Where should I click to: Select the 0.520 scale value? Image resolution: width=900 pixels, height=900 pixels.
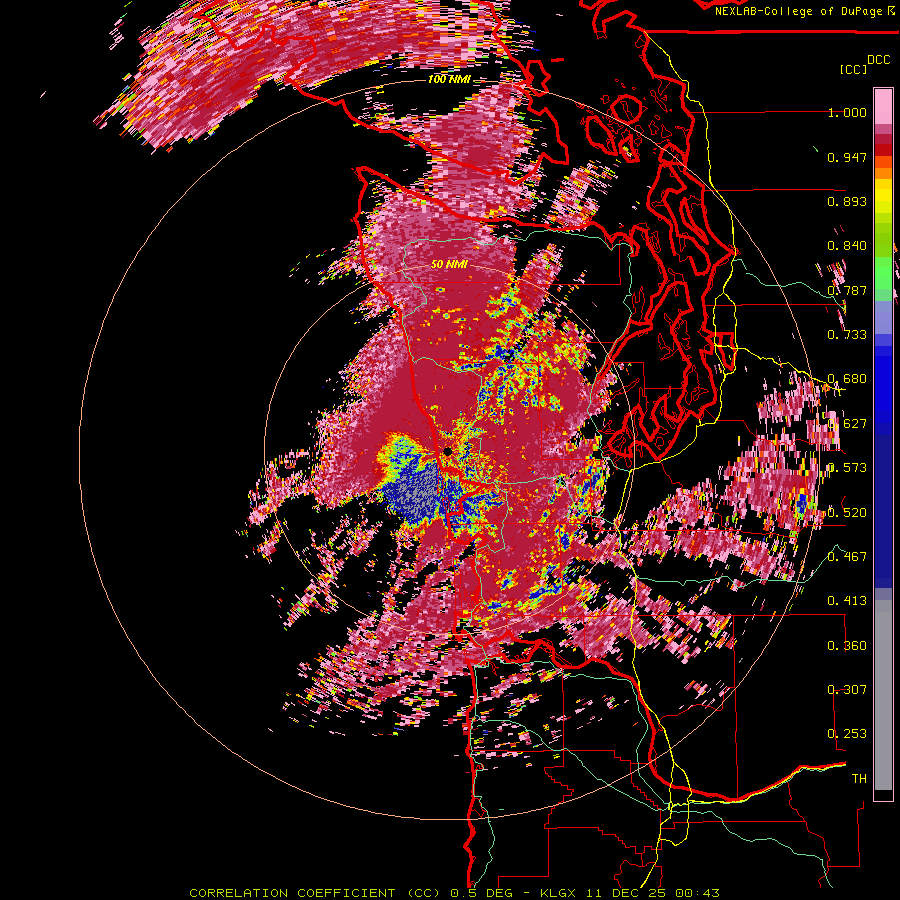point(847,513)
